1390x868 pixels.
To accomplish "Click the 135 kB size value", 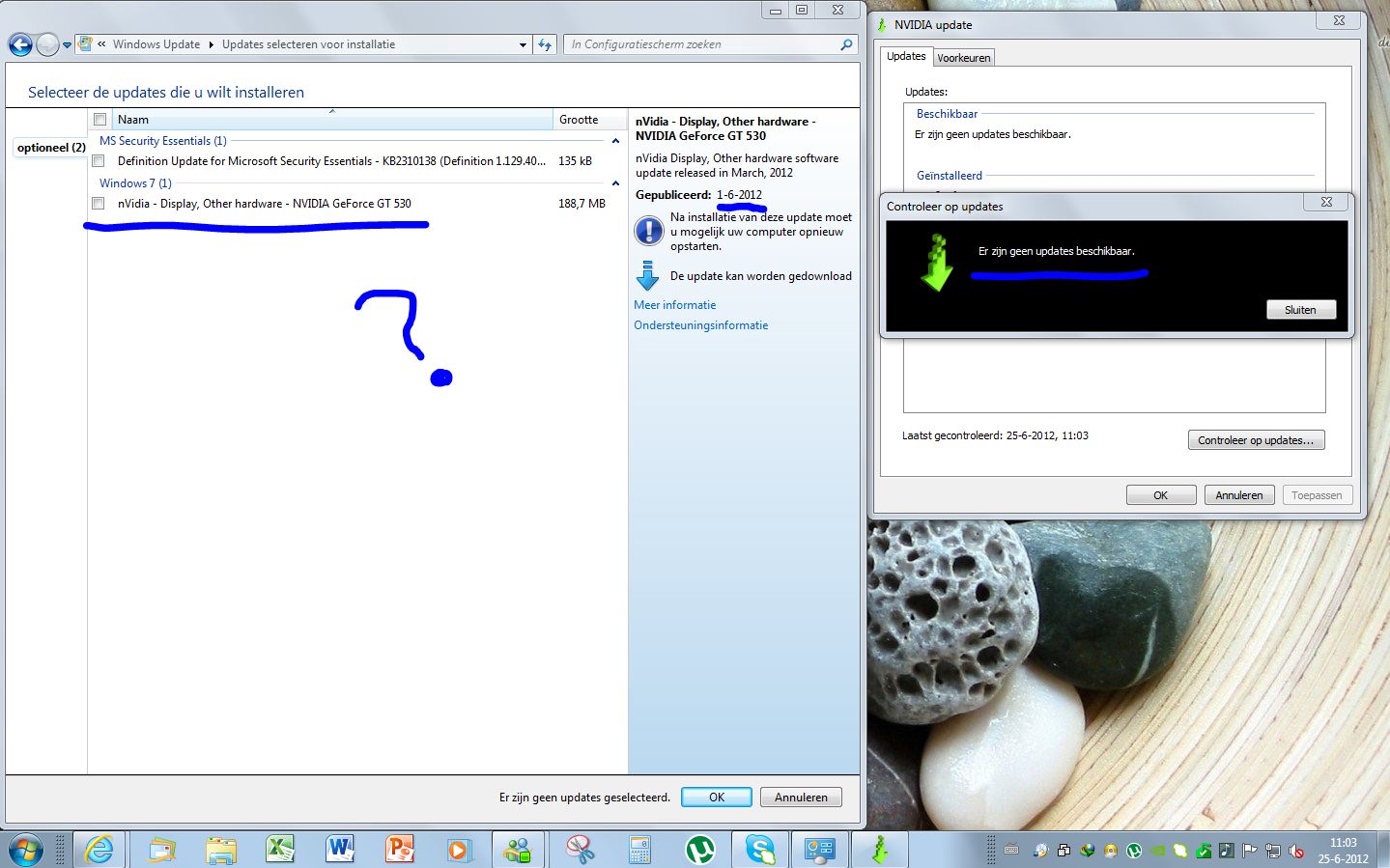I will [x=575, y=161].
